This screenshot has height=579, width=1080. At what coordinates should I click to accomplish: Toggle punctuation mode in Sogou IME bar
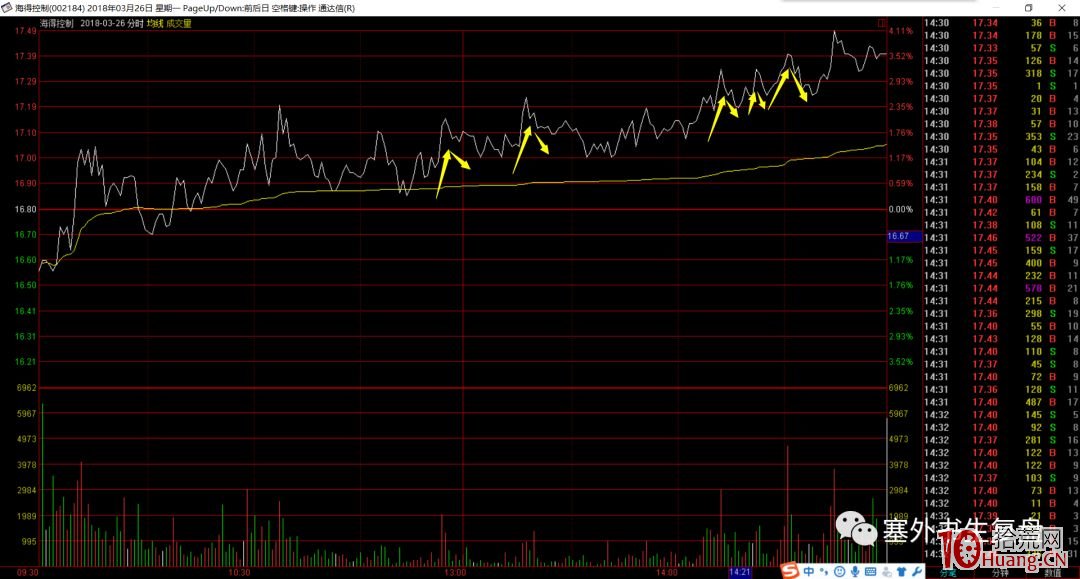tap(824, 571)
